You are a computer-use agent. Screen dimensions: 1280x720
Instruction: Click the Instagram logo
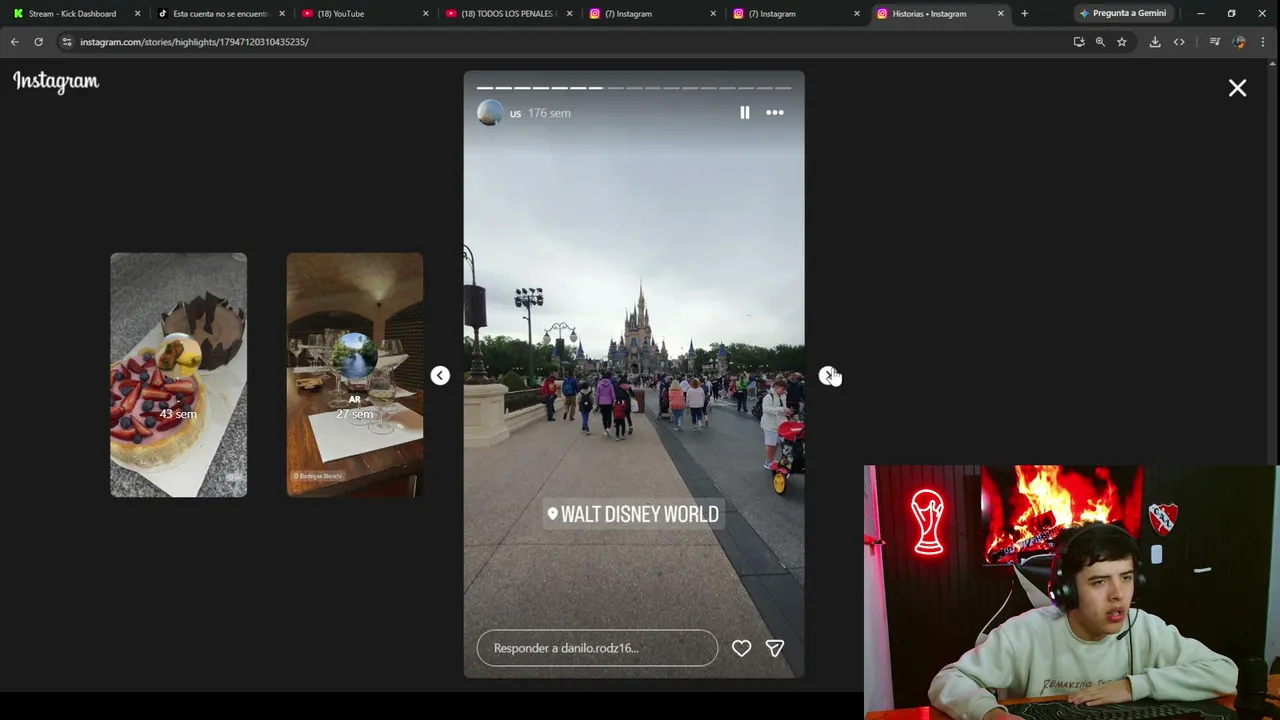click(56, 82)
